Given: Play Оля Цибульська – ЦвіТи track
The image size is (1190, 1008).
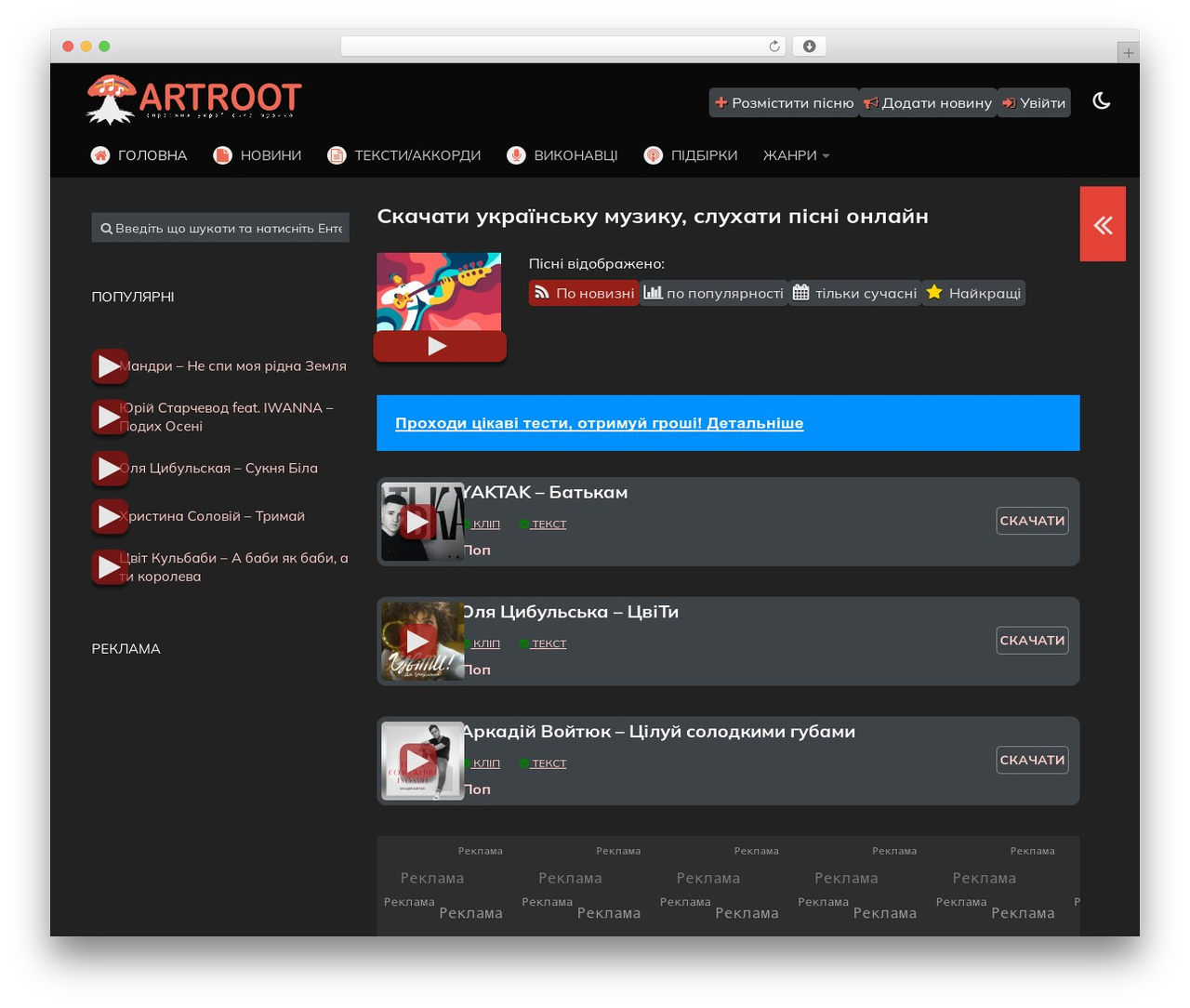Looking at the screenshot, I should pos(418,641).
